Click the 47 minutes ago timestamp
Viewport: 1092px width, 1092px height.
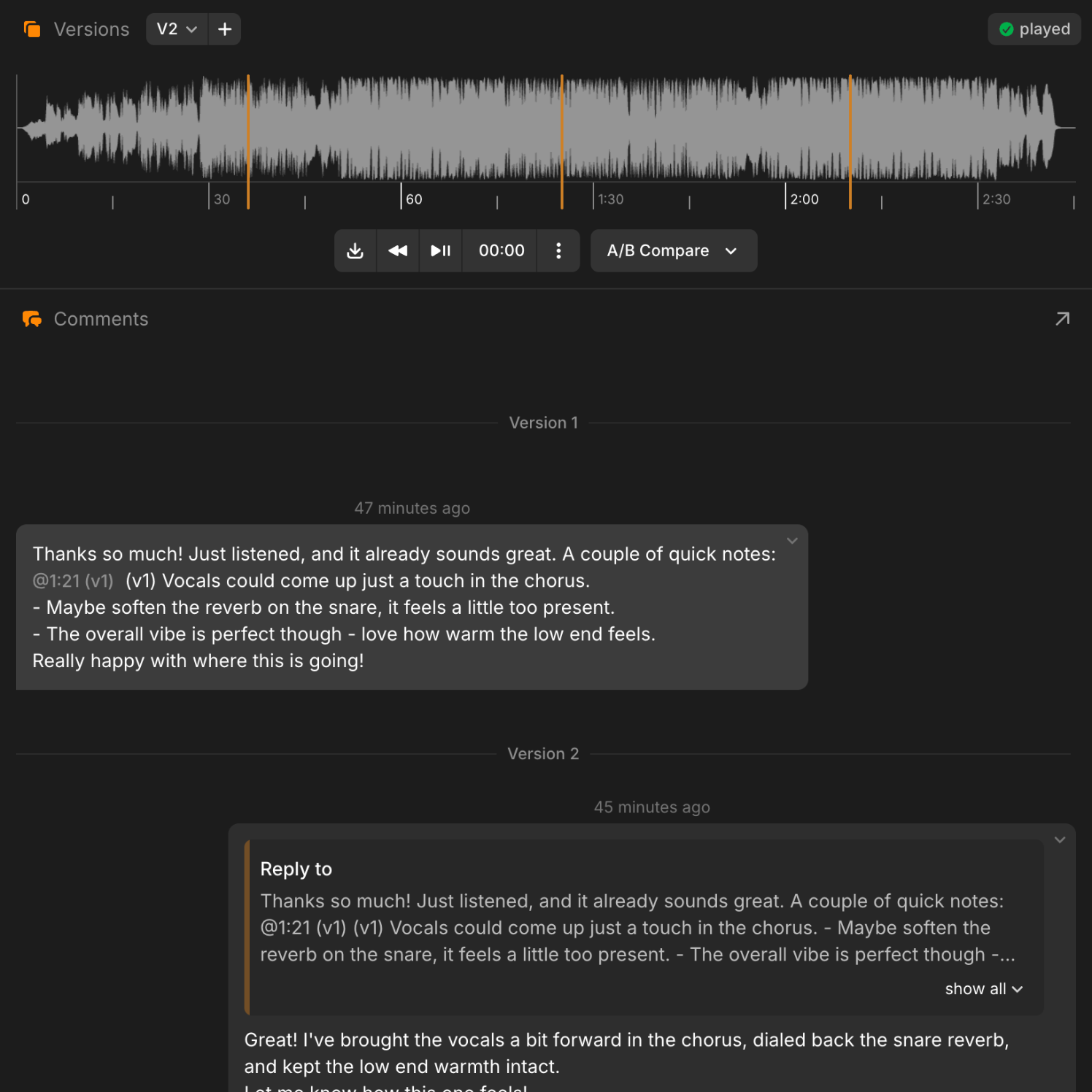pyautogui.click(x=412, y=508)
